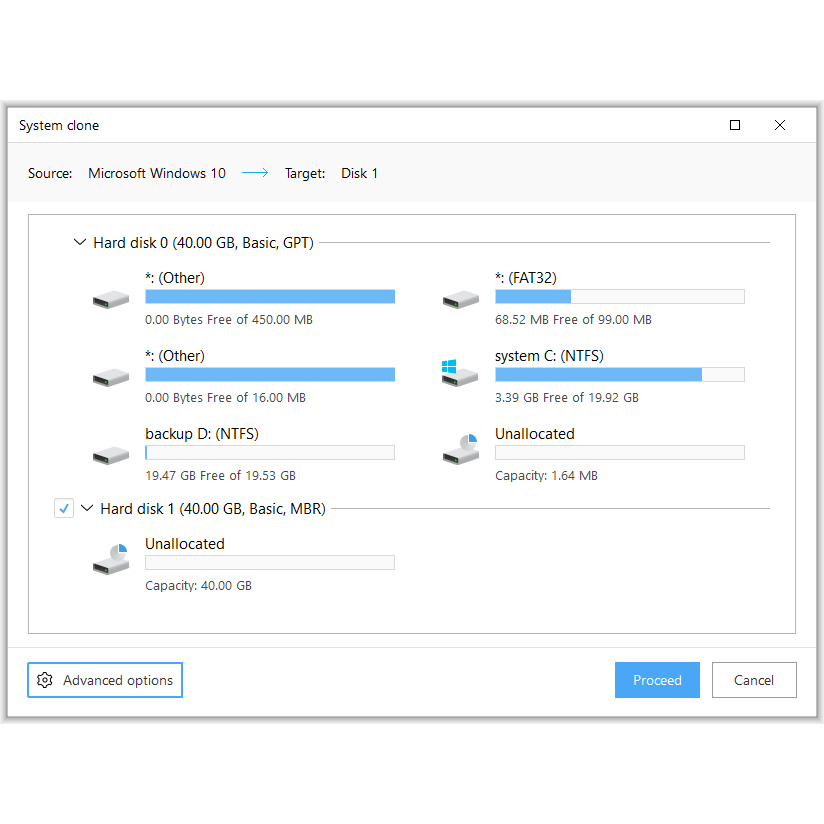The image size is (824, 824).
Task: Click the Unallocated label under Hard disk 1
Action: pos(184,543)
